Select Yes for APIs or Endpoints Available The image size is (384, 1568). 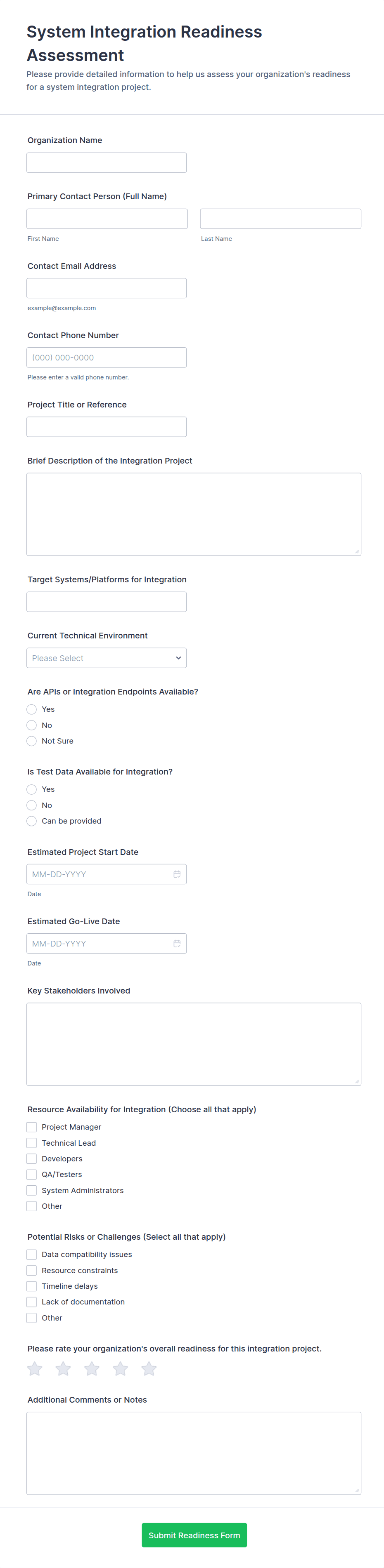click(32, 709)
